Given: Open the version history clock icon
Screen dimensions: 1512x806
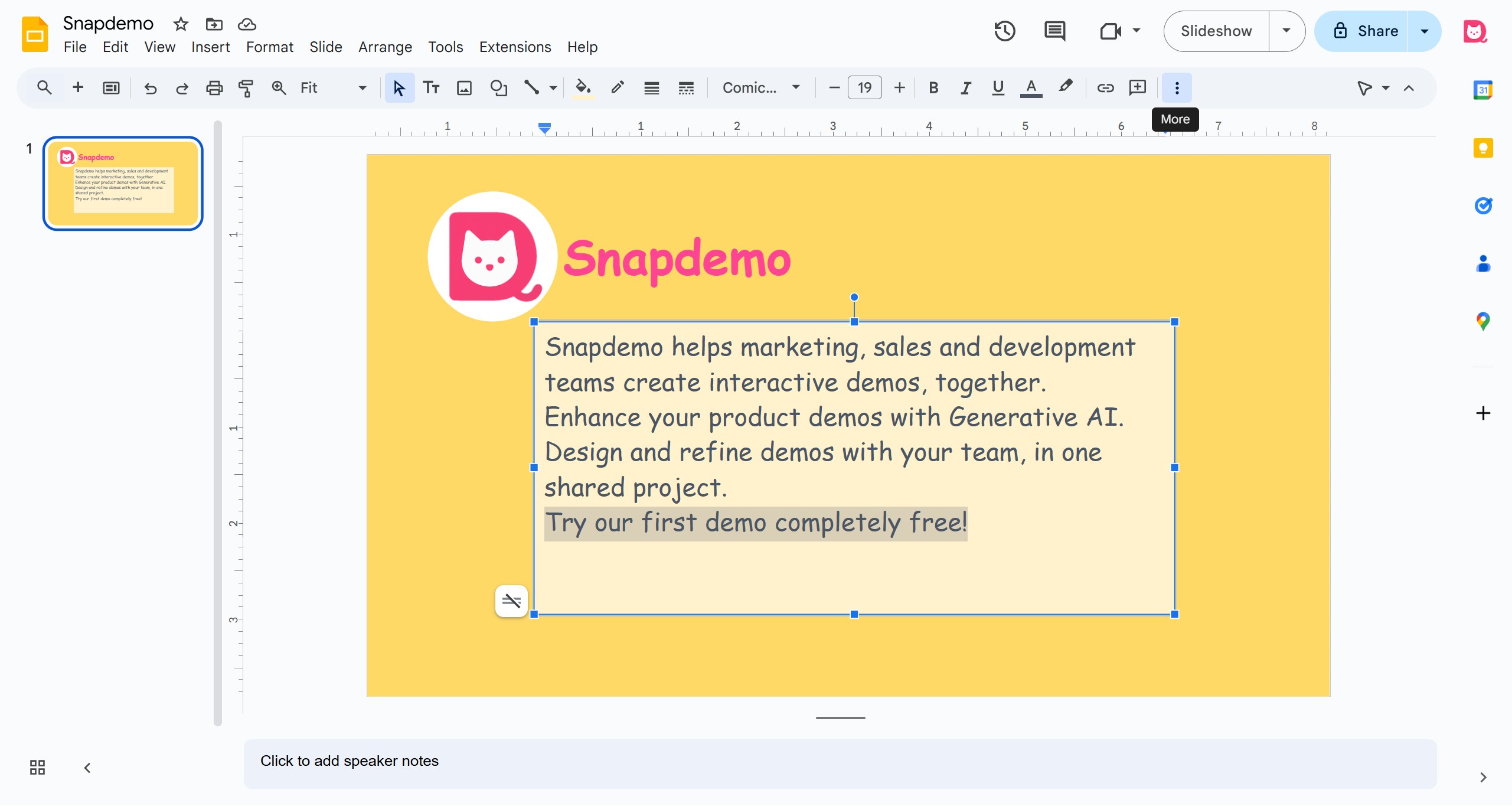Looking at the screenshot, I should (1004, 31).
